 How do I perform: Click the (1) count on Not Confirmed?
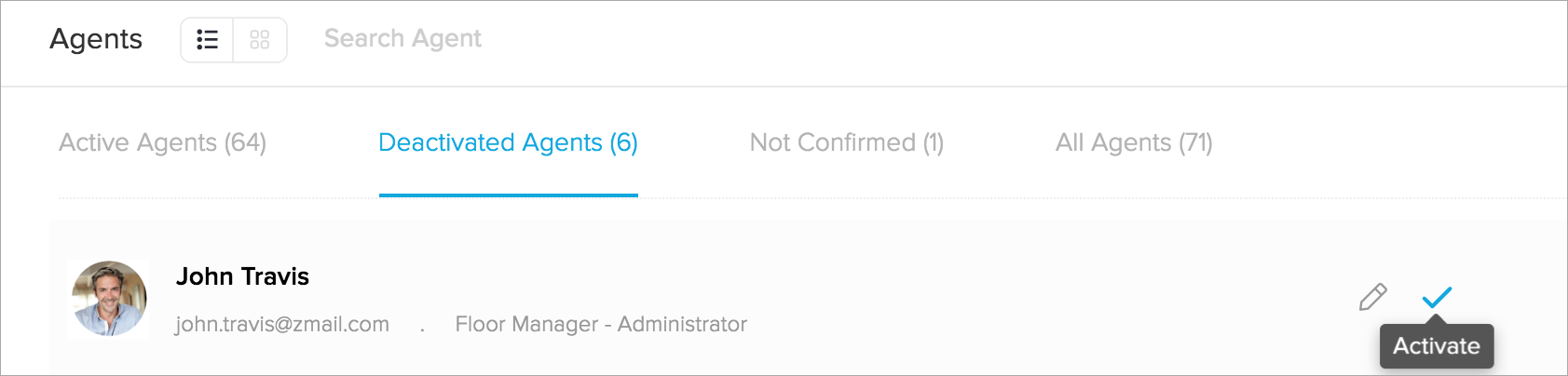[933, 142]
